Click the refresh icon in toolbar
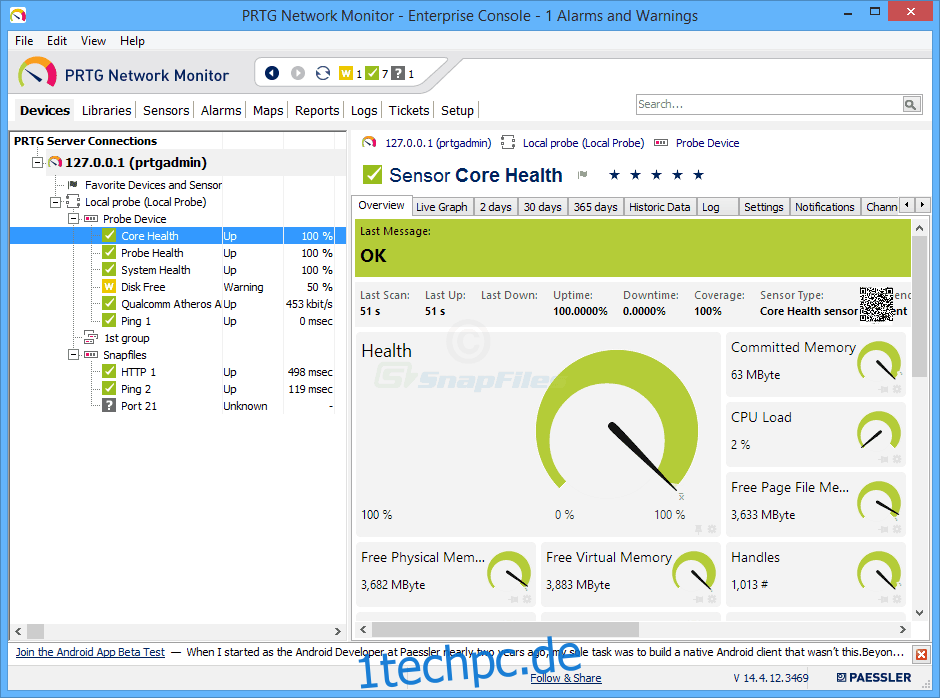 (323, 73)
